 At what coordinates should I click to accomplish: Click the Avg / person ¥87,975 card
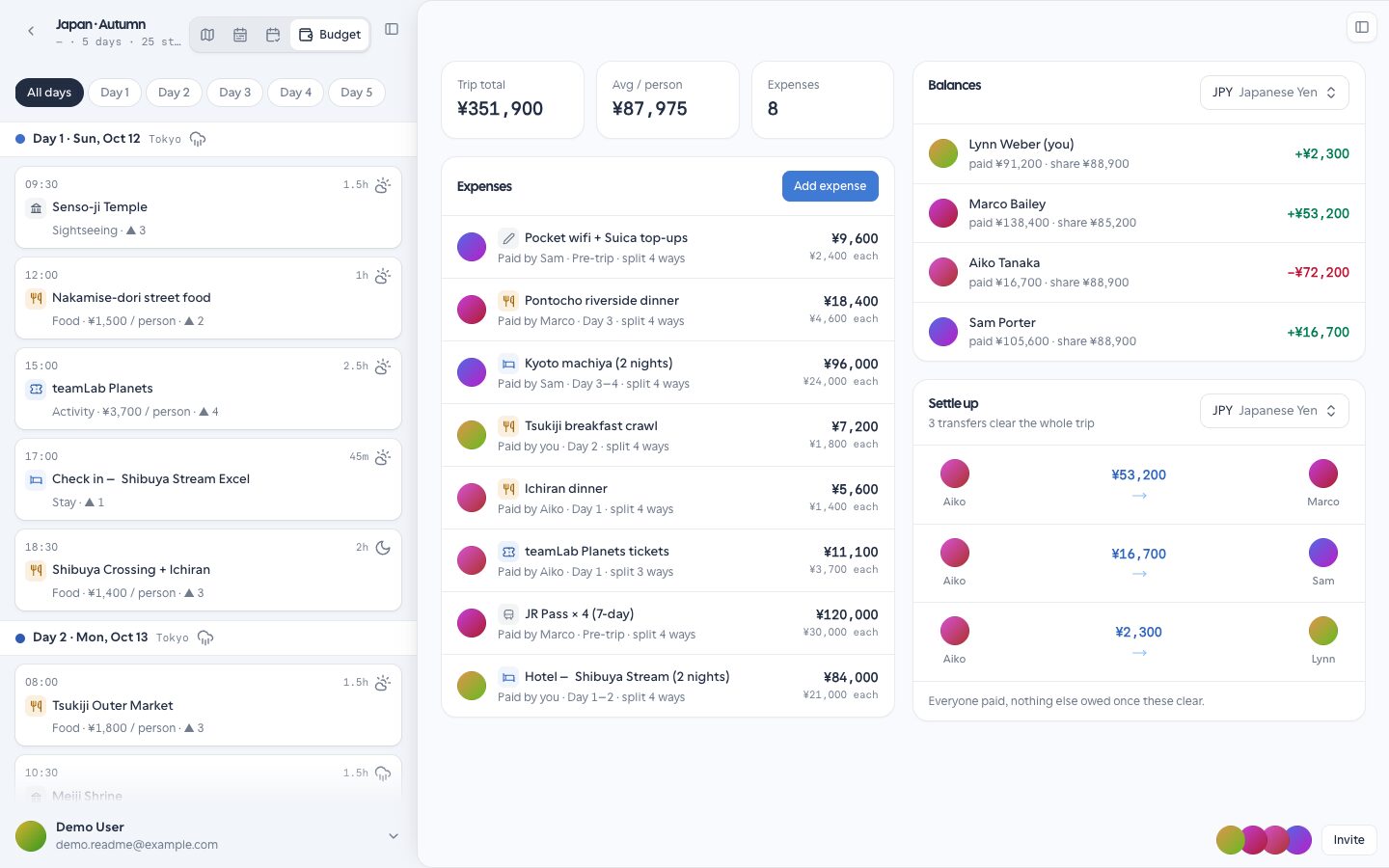coord(667,100)
